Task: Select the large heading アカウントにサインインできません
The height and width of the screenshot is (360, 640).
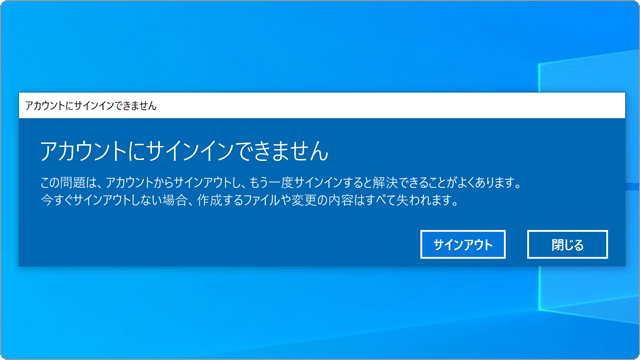Action: (x=184, y=151)
